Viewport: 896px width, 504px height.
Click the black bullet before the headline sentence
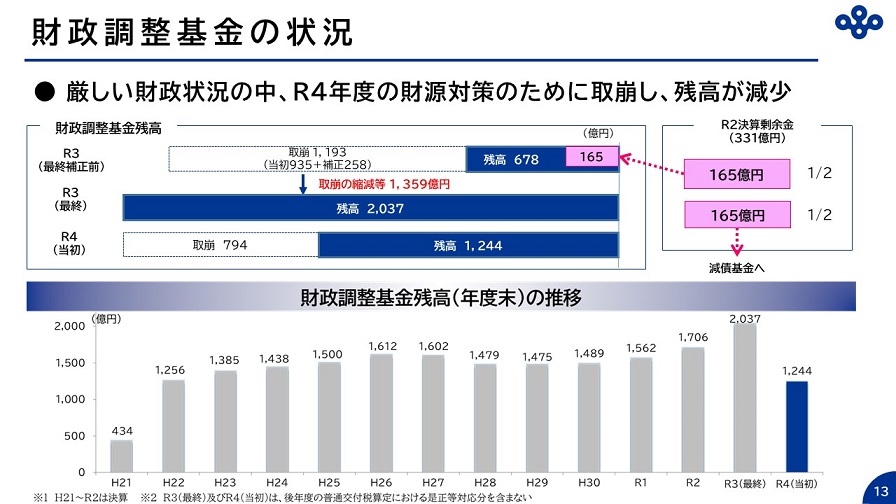click(43, 91)
